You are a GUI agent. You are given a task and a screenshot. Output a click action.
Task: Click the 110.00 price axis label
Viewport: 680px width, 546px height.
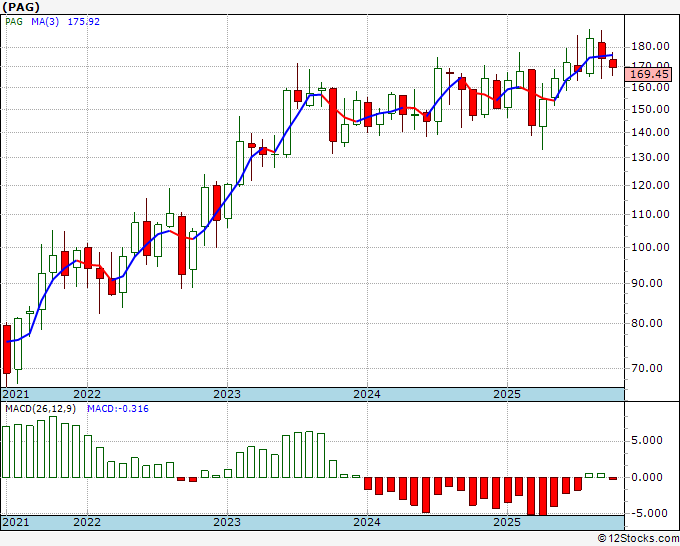(x=651, y=214)
